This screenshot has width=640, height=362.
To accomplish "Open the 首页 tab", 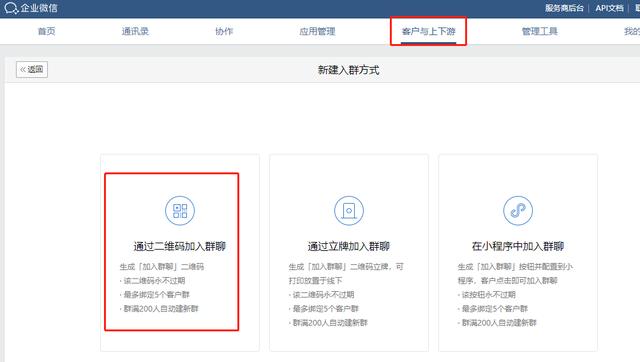I will tap(47, 31).
